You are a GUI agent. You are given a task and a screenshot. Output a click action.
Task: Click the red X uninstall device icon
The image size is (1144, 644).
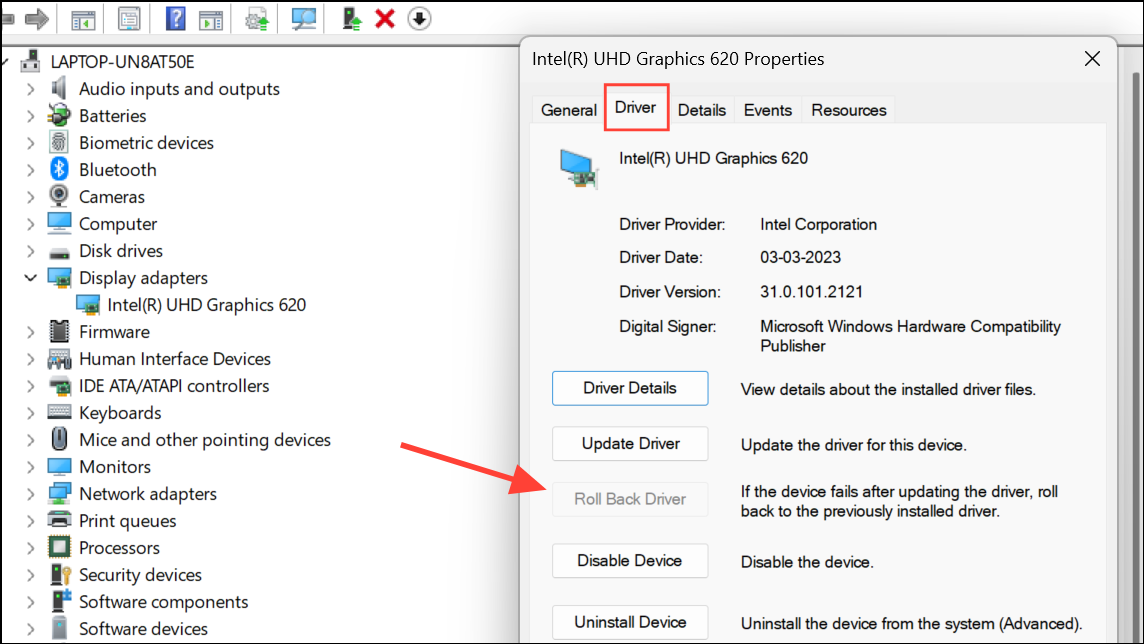(x=385, y=18)
